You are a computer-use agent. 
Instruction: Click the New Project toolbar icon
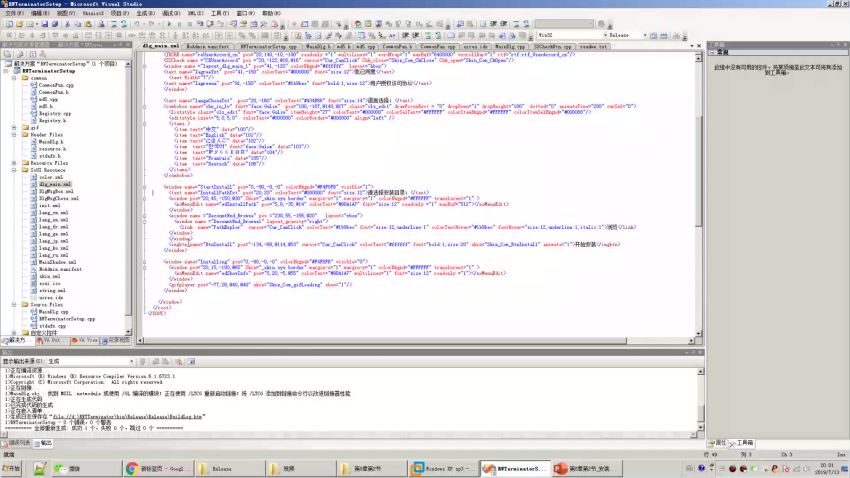[x=9, y=24]
